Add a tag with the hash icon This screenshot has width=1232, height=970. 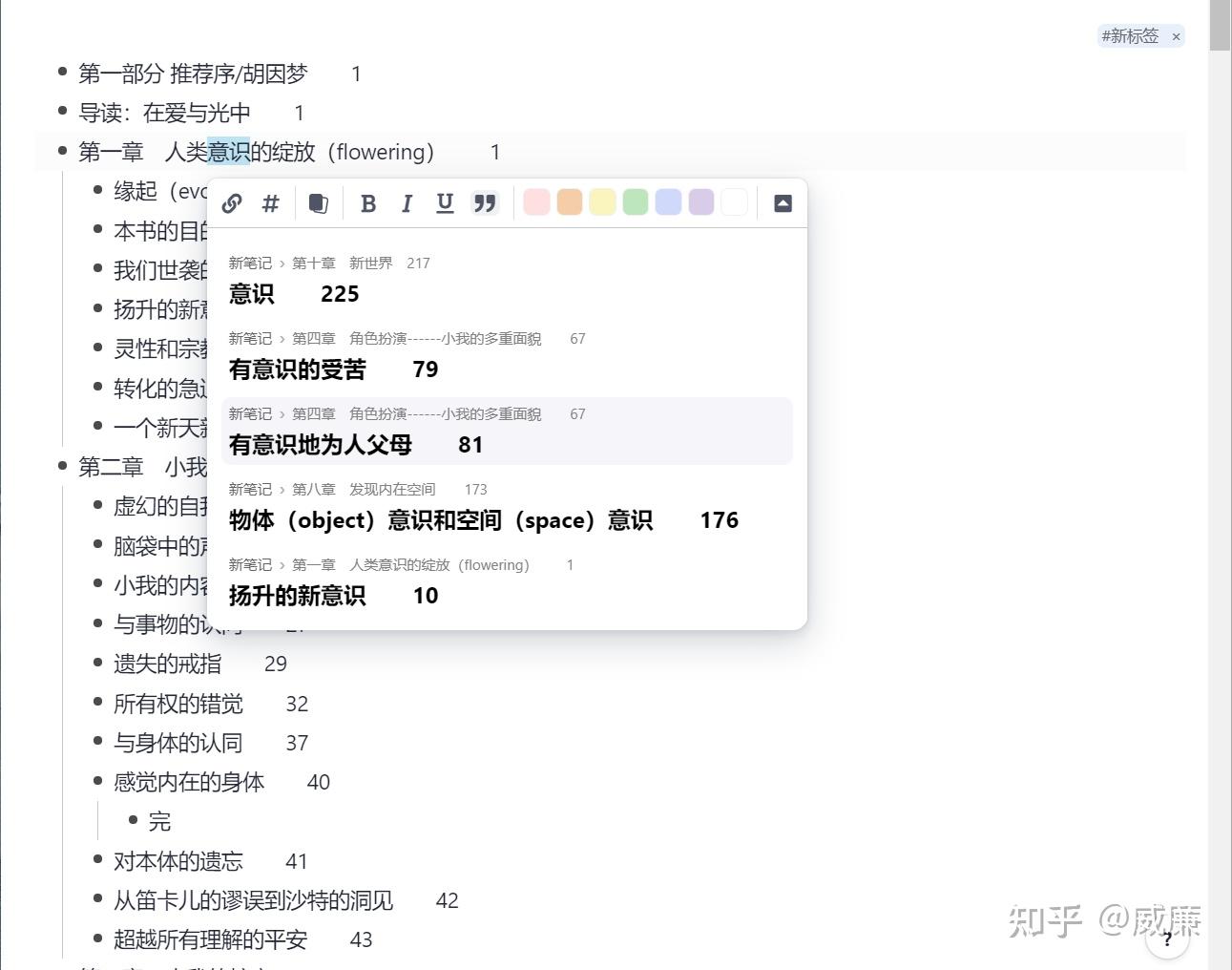(x=271, y=203)
